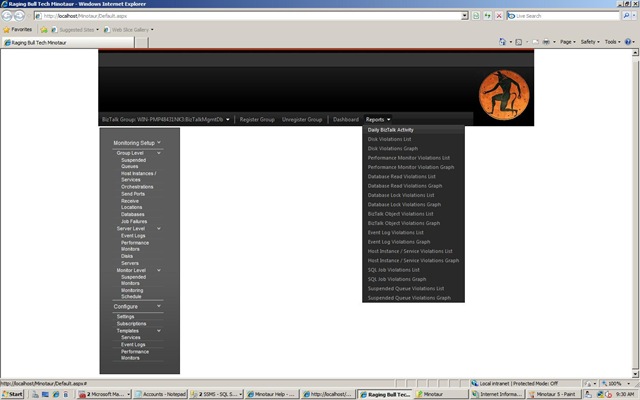
Task: Click the IE Back navigation arrow
Action: click(7, 16)
